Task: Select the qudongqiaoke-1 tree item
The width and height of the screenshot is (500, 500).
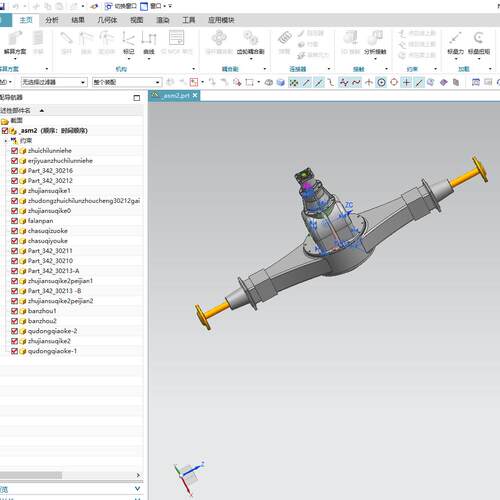Action: point(52,351)
